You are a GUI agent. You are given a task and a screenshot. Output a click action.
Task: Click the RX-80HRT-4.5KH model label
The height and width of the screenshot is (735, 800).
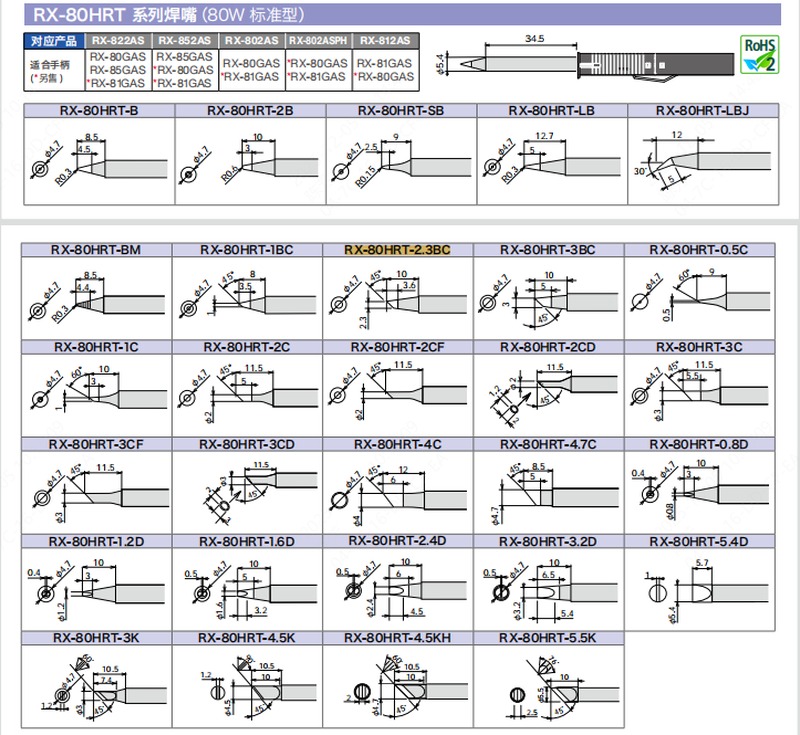pos(397,637)
